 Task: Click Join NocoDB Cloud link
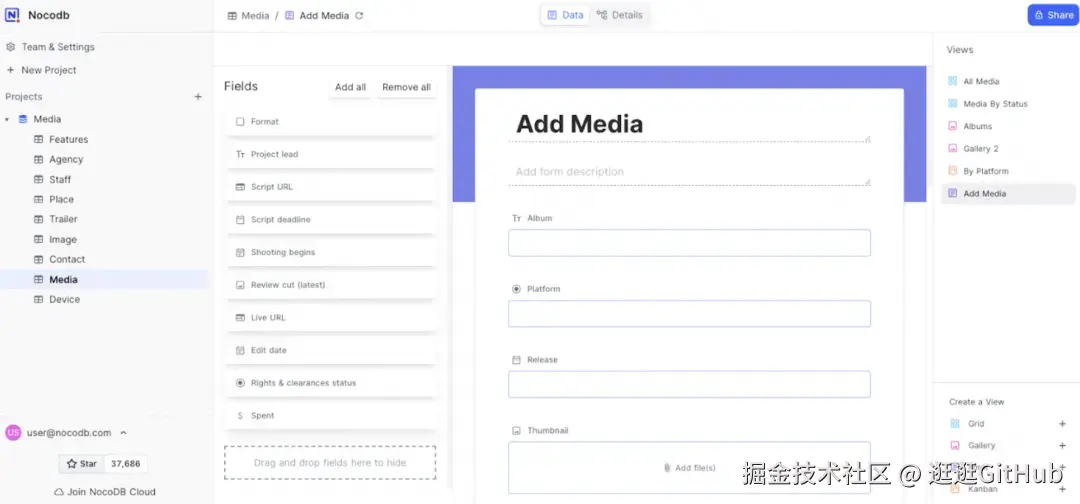[105, 492]
